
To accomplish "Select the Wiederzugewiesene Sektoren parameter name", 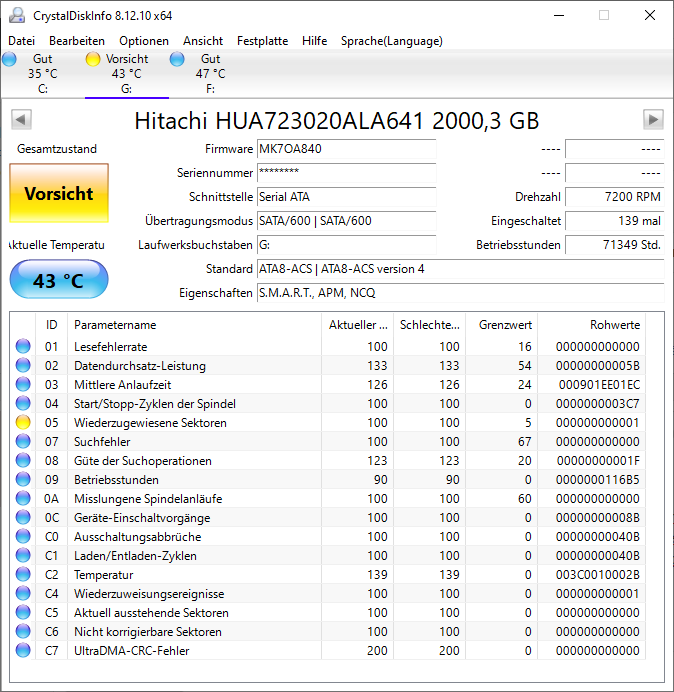I will (x=150, y=423).
